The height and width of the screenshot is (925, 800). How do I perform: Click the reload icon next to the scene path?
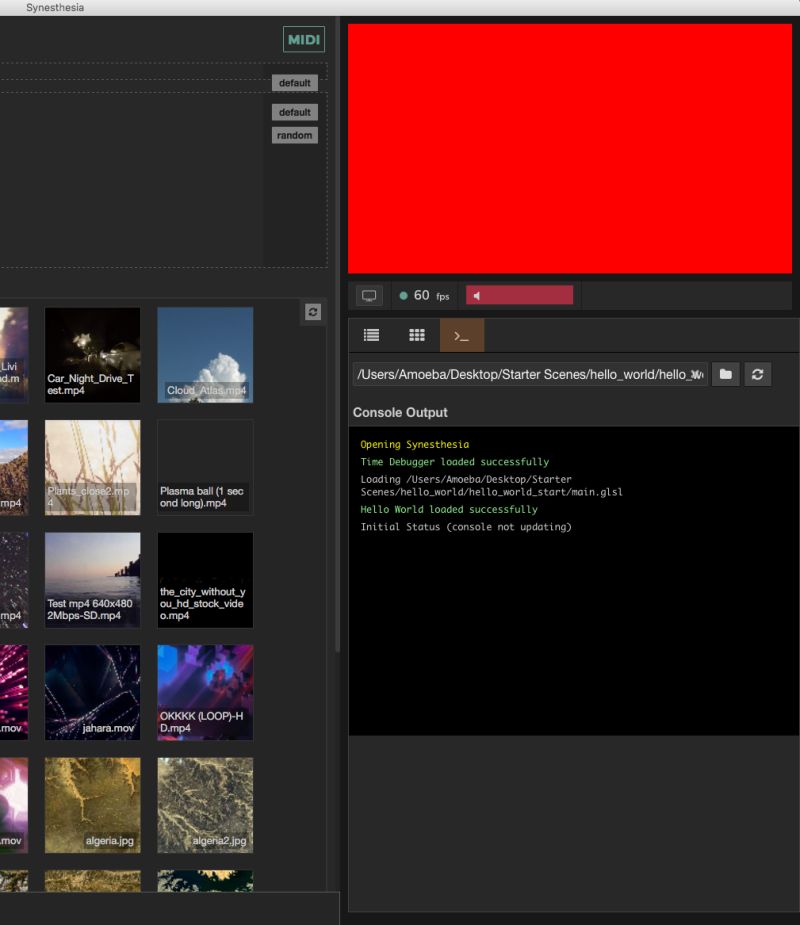757,374
